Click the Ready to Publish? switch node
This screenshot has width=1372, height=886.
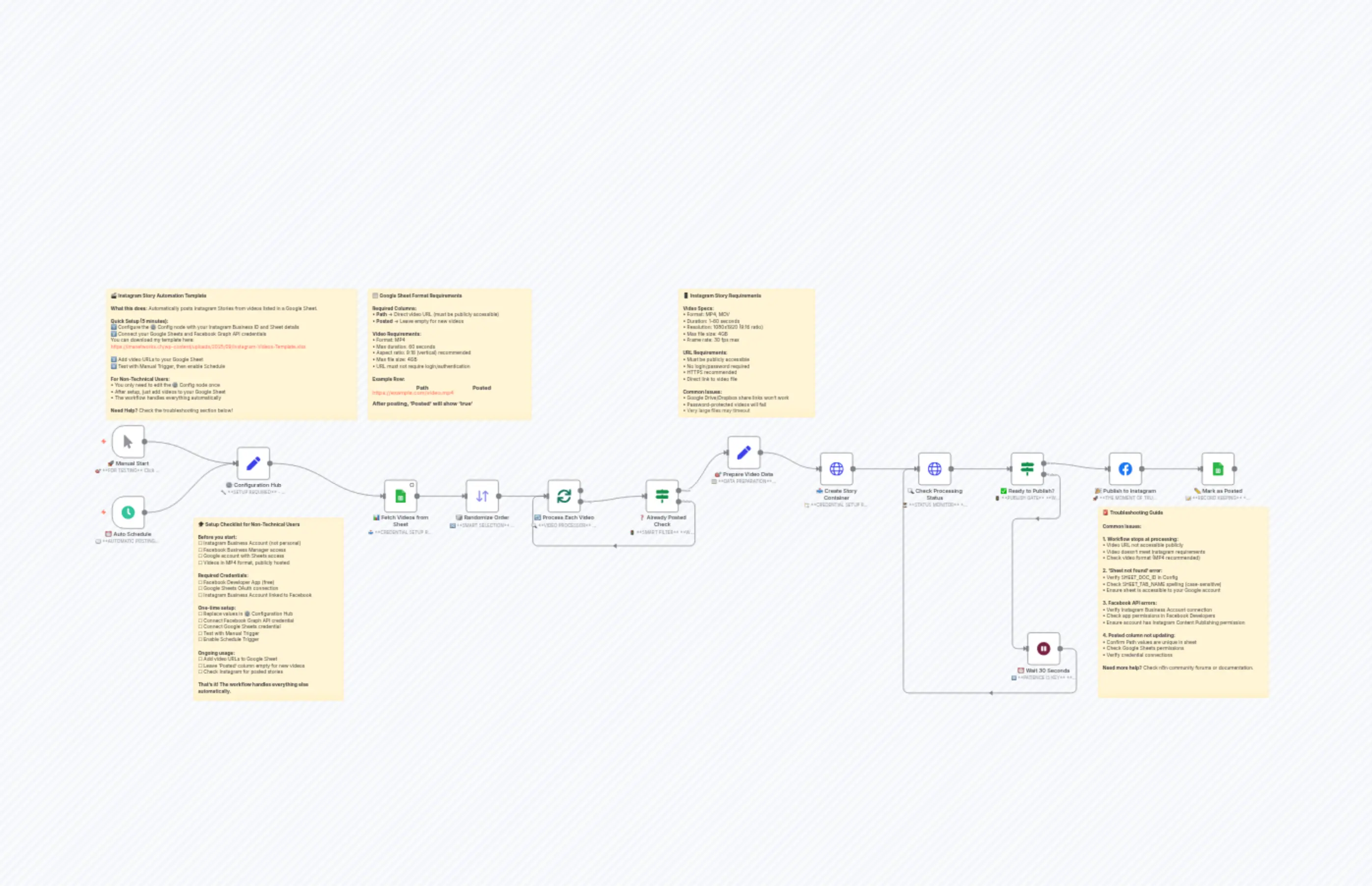pos(1027,469)
